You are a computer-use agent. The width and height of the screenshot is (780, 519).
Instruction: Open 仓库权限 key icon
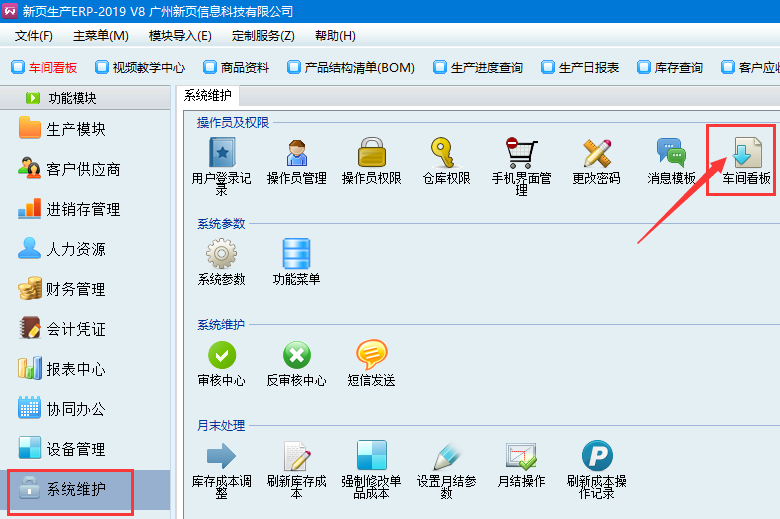(443, 152)
